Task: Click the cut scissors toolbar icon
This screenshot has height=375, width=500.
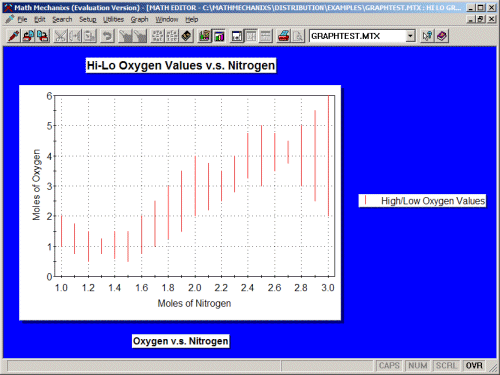Action: (x=60, y=36)
